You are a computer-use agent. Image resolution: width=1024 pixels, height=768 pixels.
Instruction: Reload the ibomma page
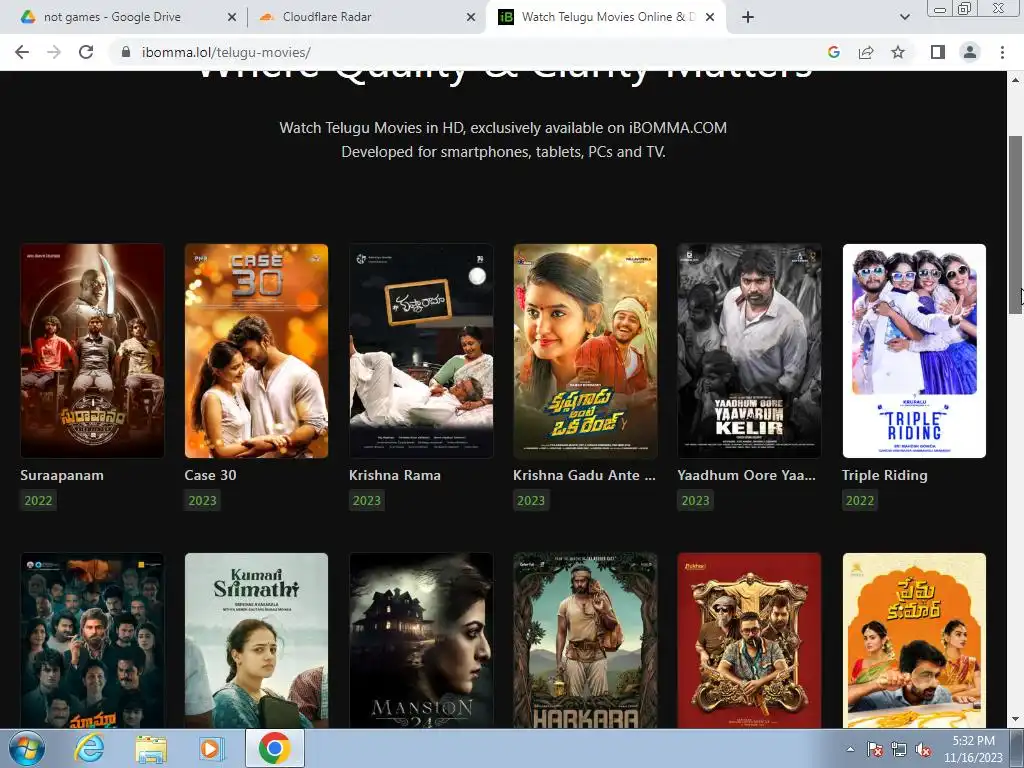[x=86, y=52]
